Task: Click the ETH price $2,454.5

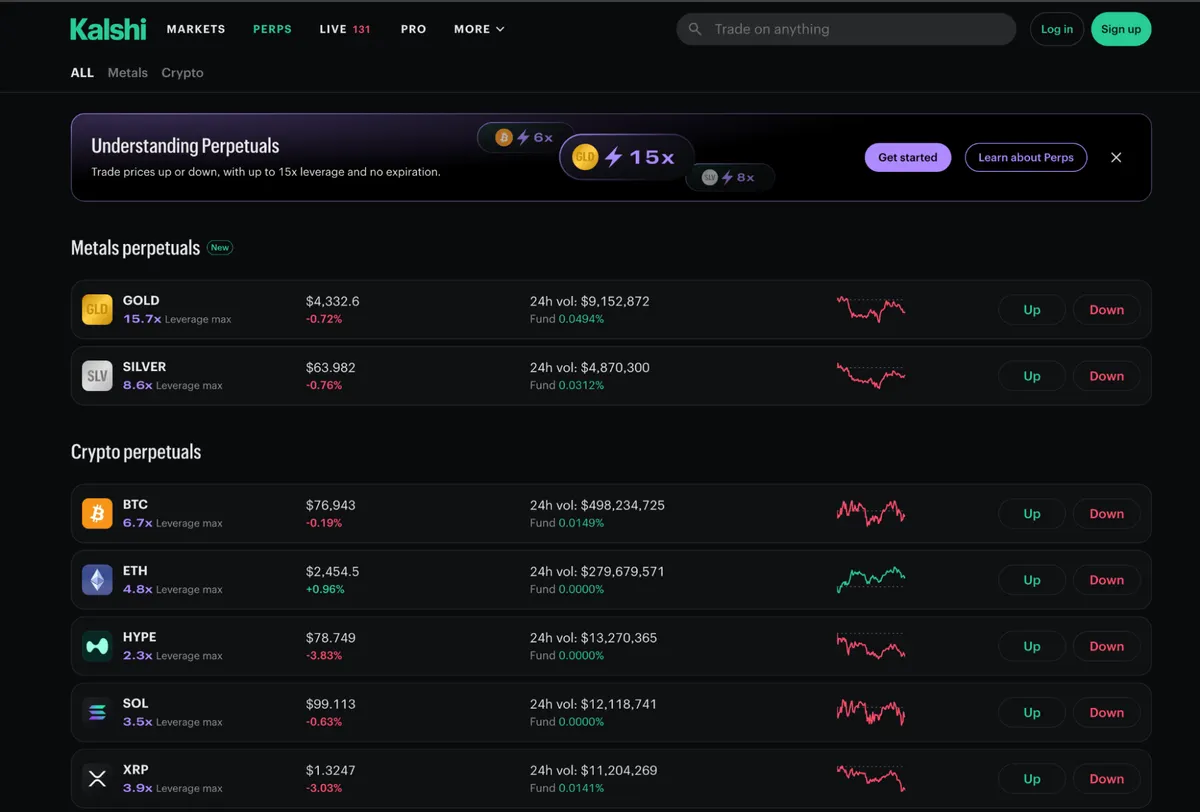Action: (x=333, y=571)
